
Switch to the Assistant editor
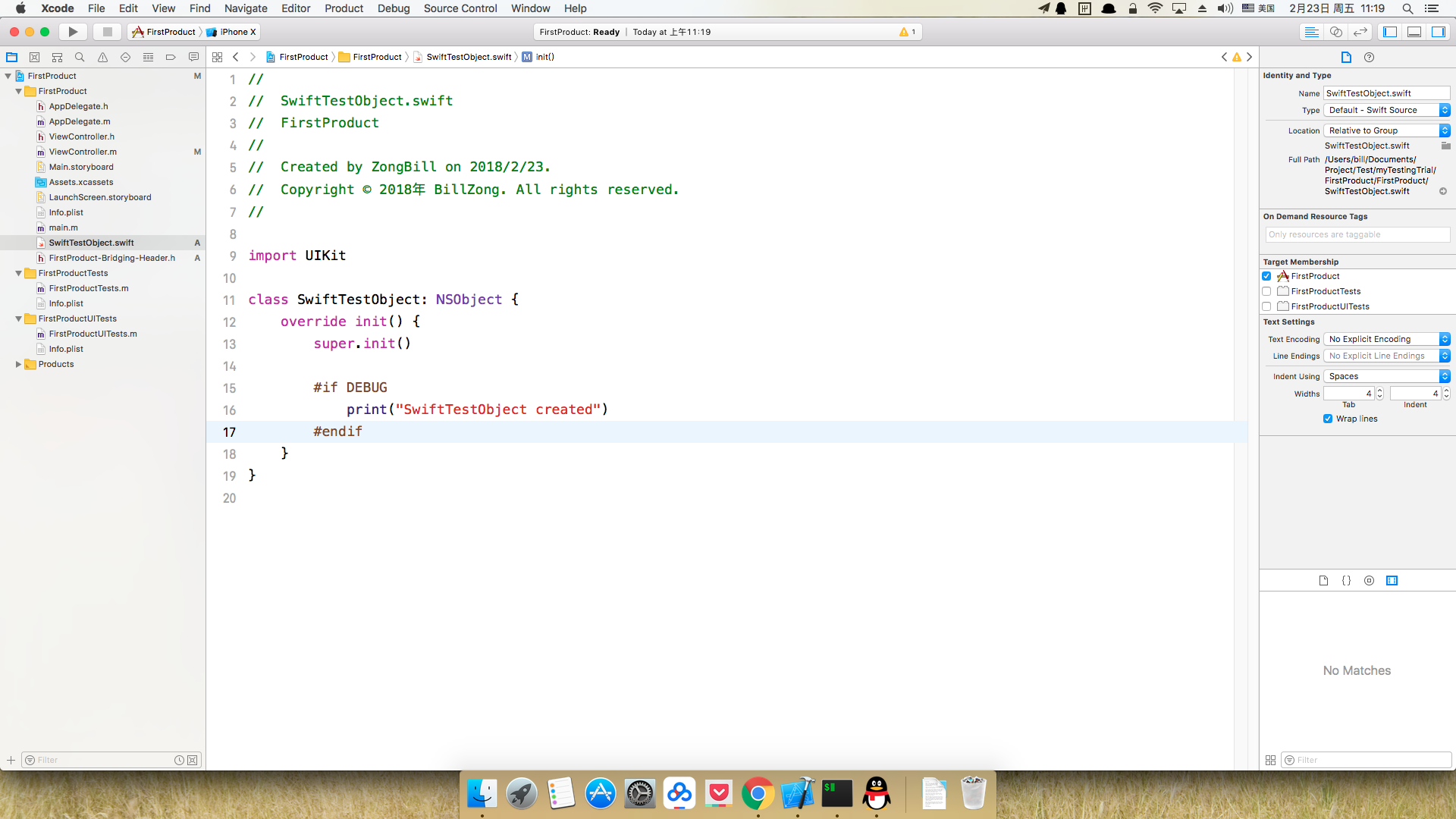pos(1336,32)
